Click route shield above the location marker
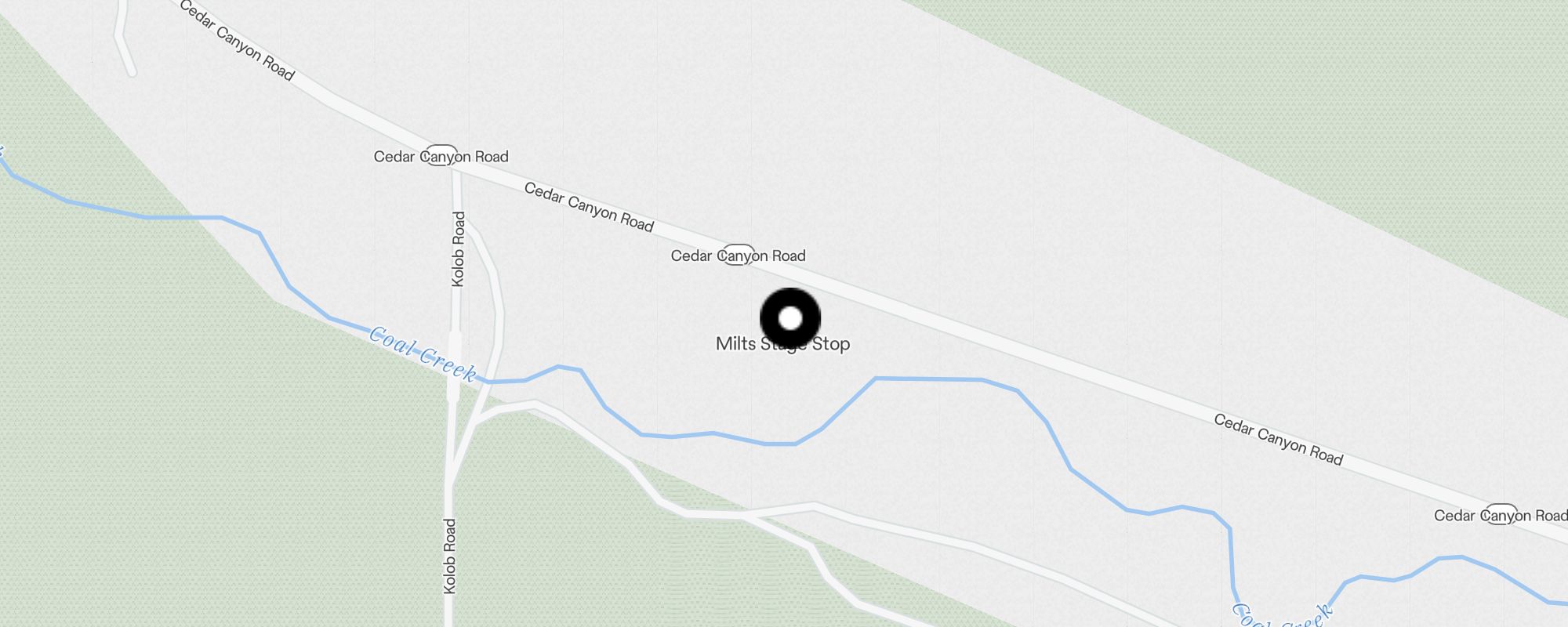The image size is (1568, 627). 737,255
